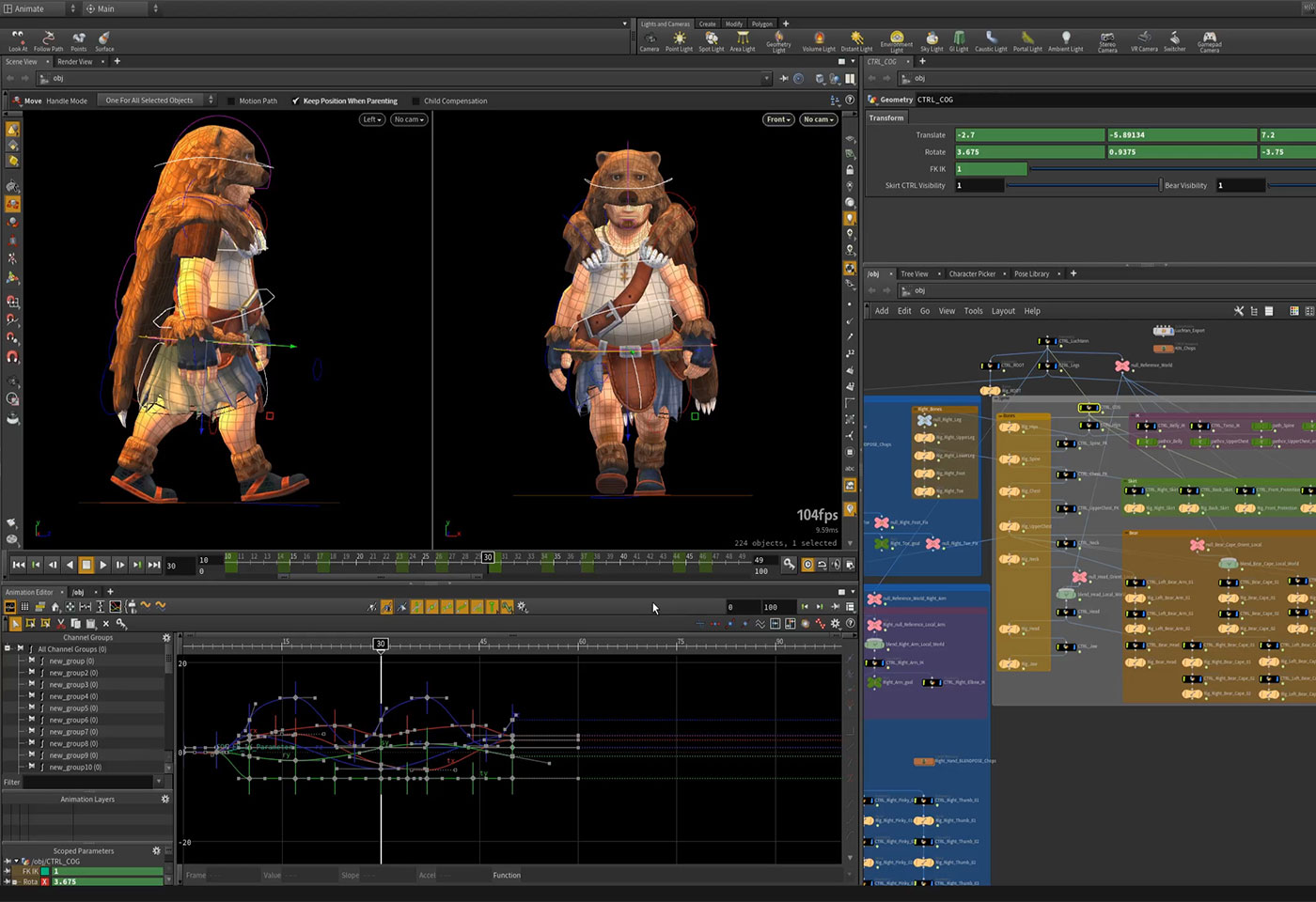Open Animation Layers gear settings

(x=165, y=799)
